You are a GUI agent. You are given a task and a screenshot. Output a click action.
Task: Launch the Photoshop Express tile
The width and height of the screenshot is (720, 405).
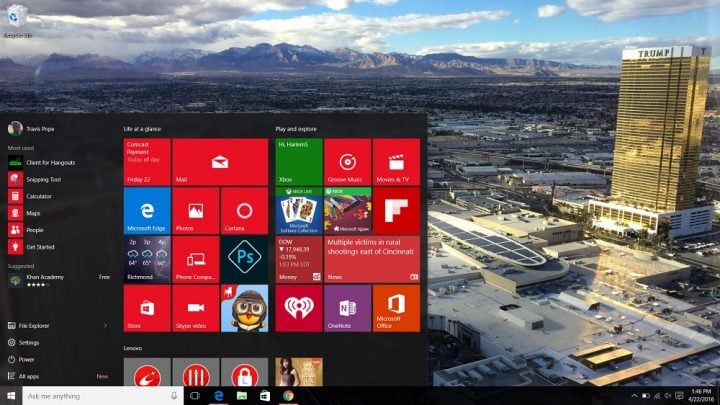coord(244,259)
